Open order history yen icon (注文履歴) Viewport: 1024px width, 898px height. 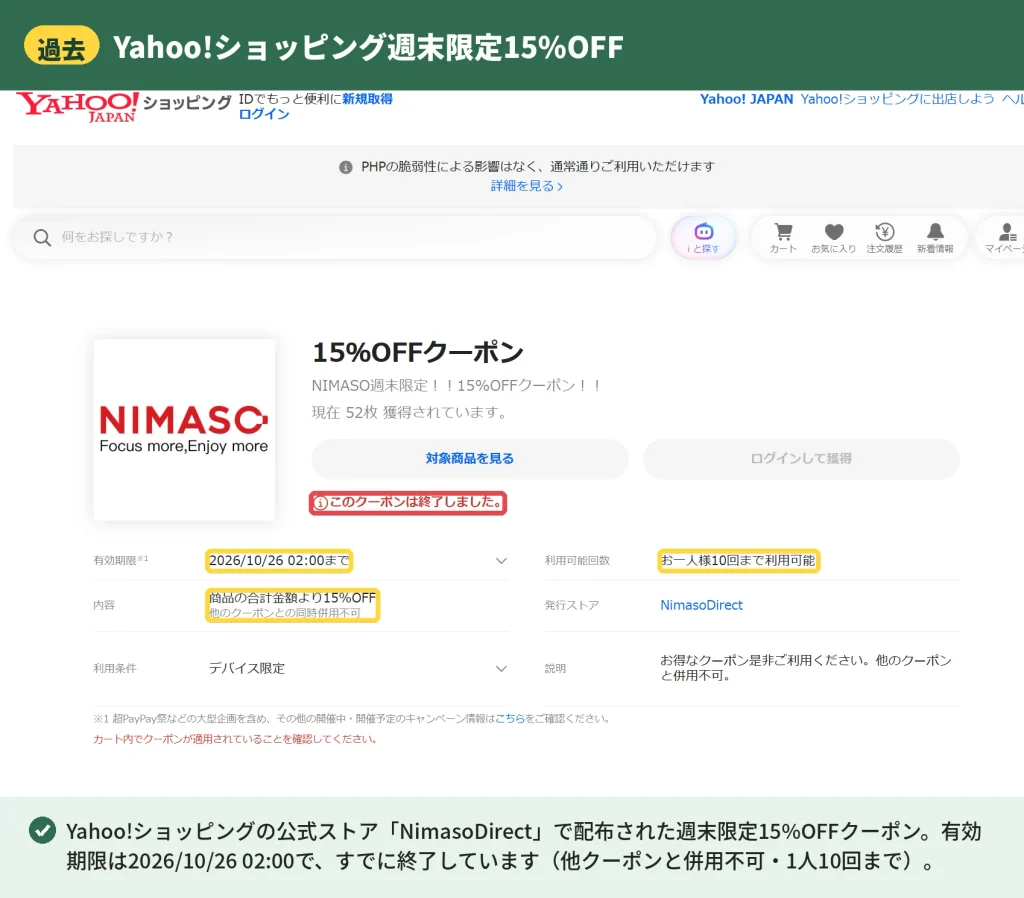[884, 238]
